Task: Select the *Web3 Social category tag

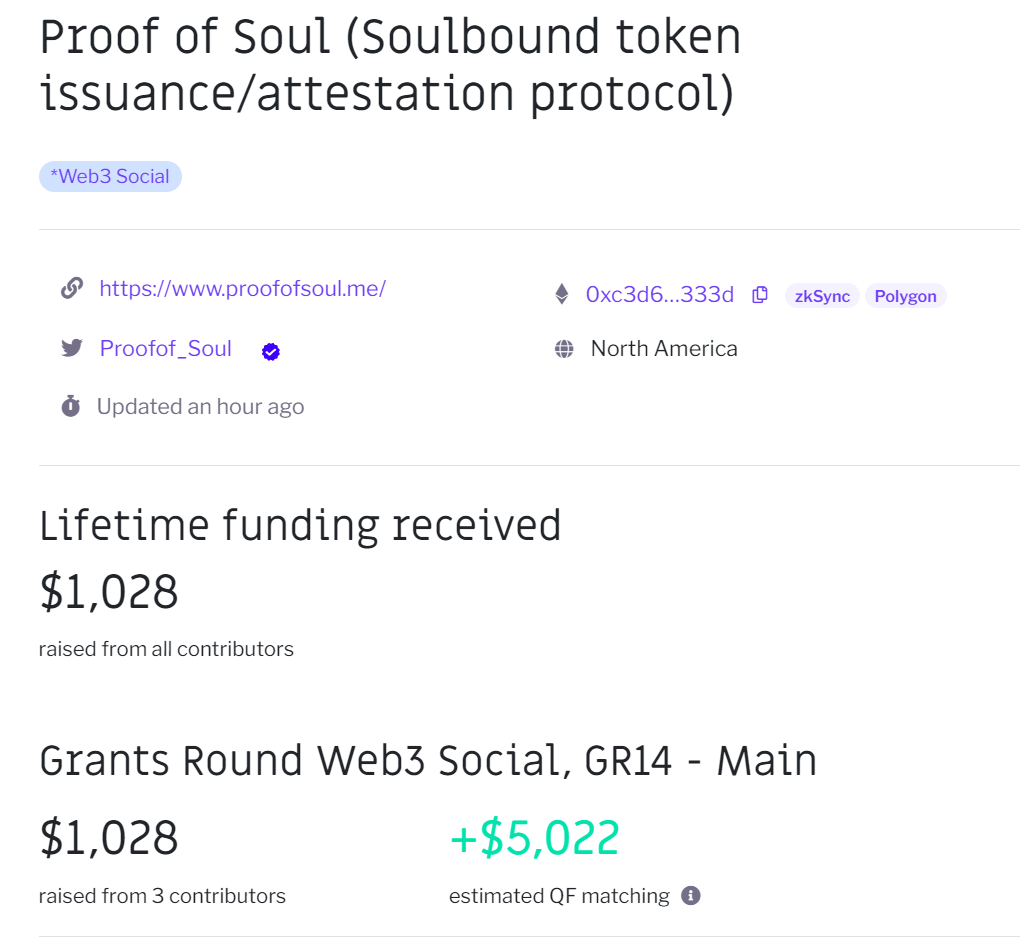Action: coord(110,176)
